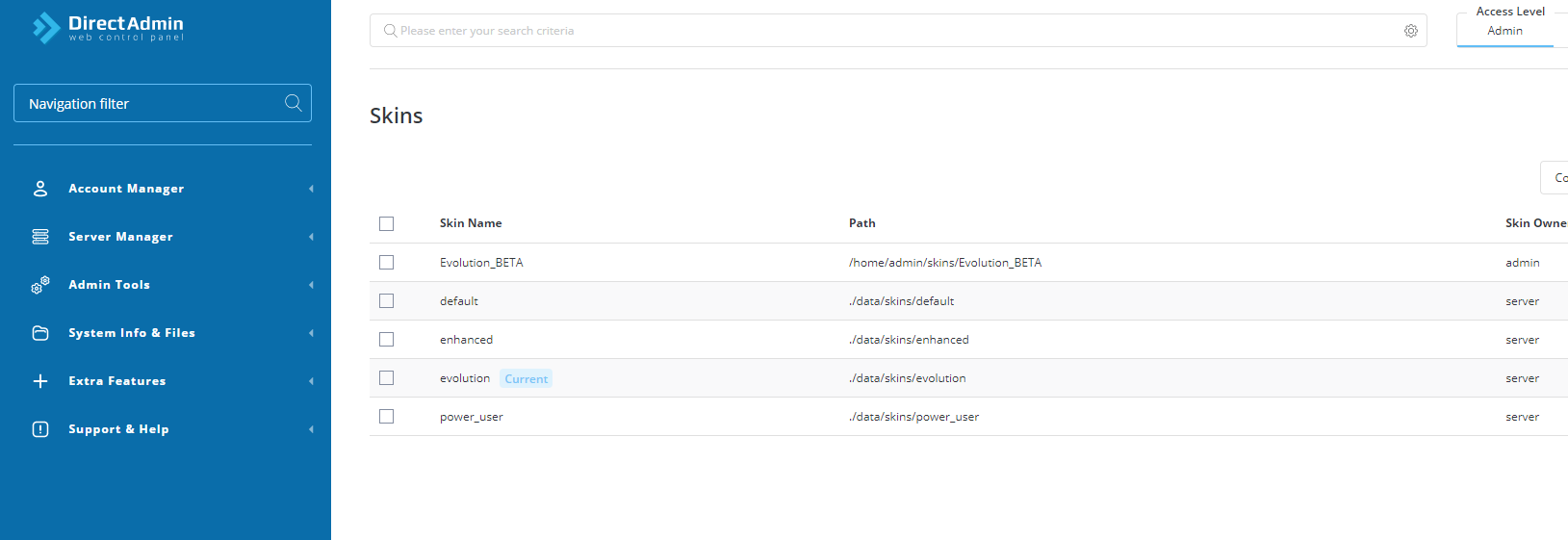Tick the Evolution_BETA skin checkbox
The width and height of the screenshot is (1568, 540).
click(387, 263)
